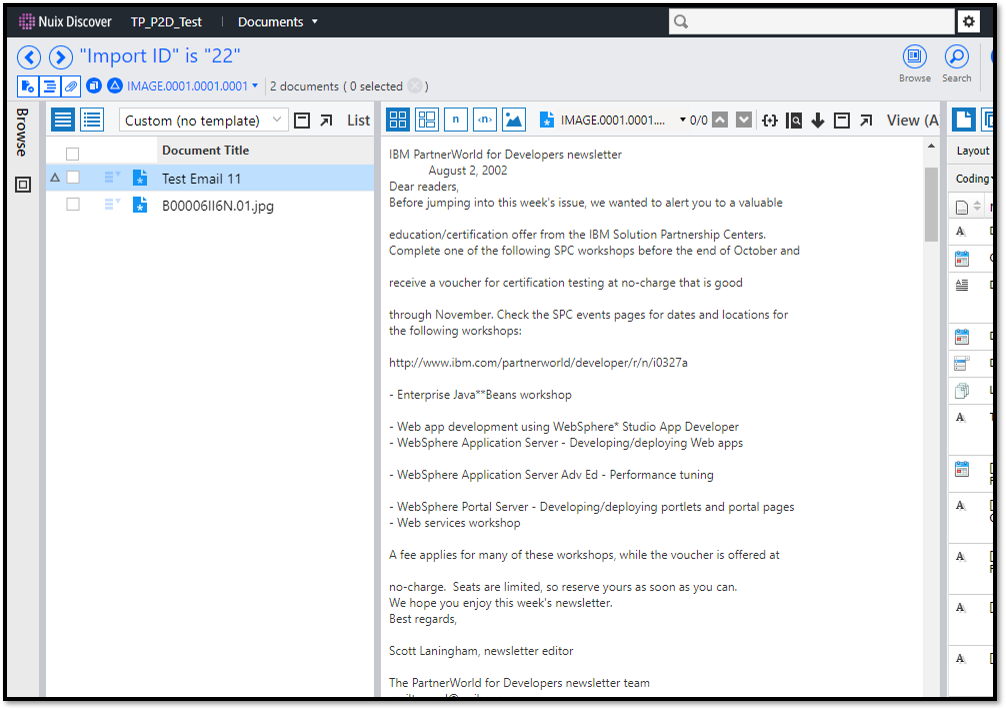Click the Nuix Discover logo
The height and width of the screenshot is (710, 1006).
(x=65, y=22)
